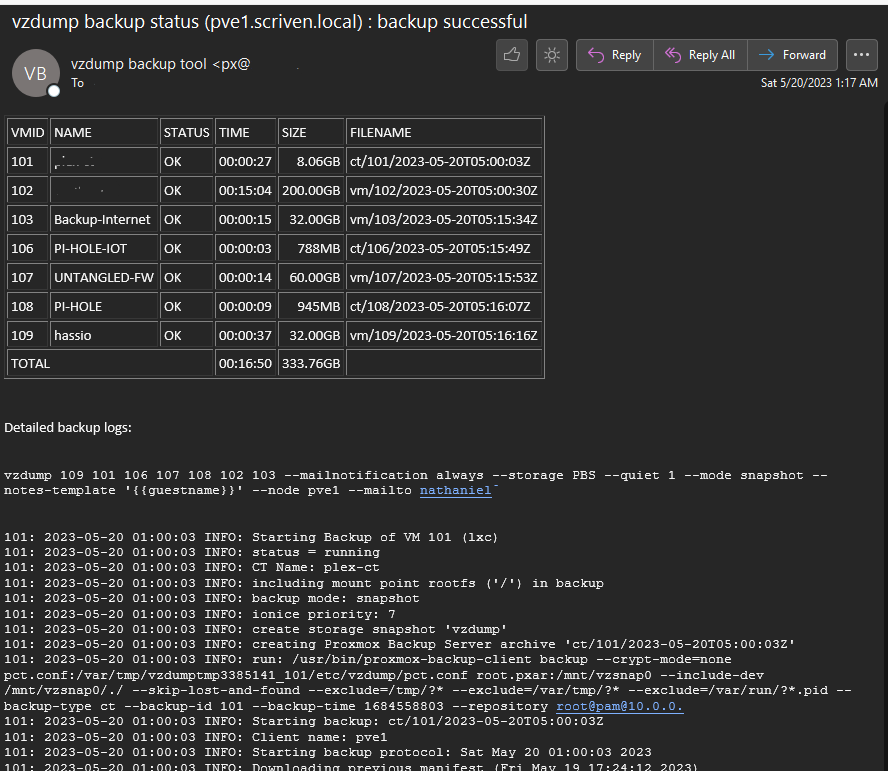Click the VMID column header
Screen dimensions: 888x771
[27, 133]
